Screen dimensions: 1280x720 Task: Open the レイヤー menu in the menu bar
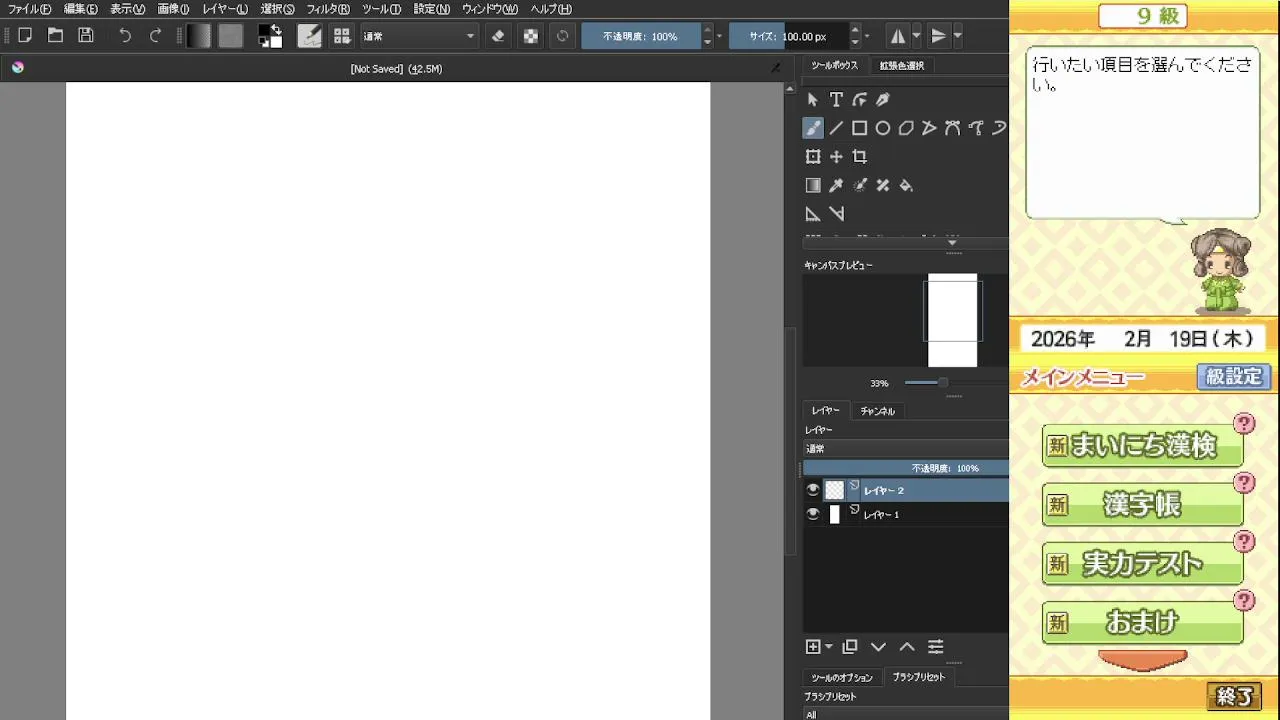225,9
